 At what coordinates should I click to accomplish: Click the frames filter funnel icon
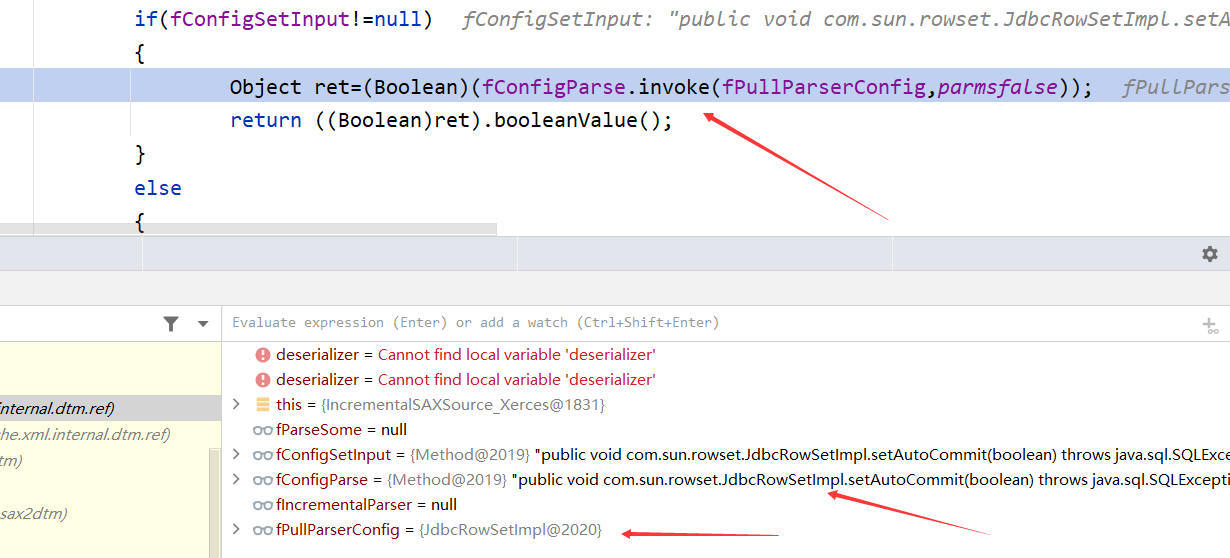pos(172,323)
